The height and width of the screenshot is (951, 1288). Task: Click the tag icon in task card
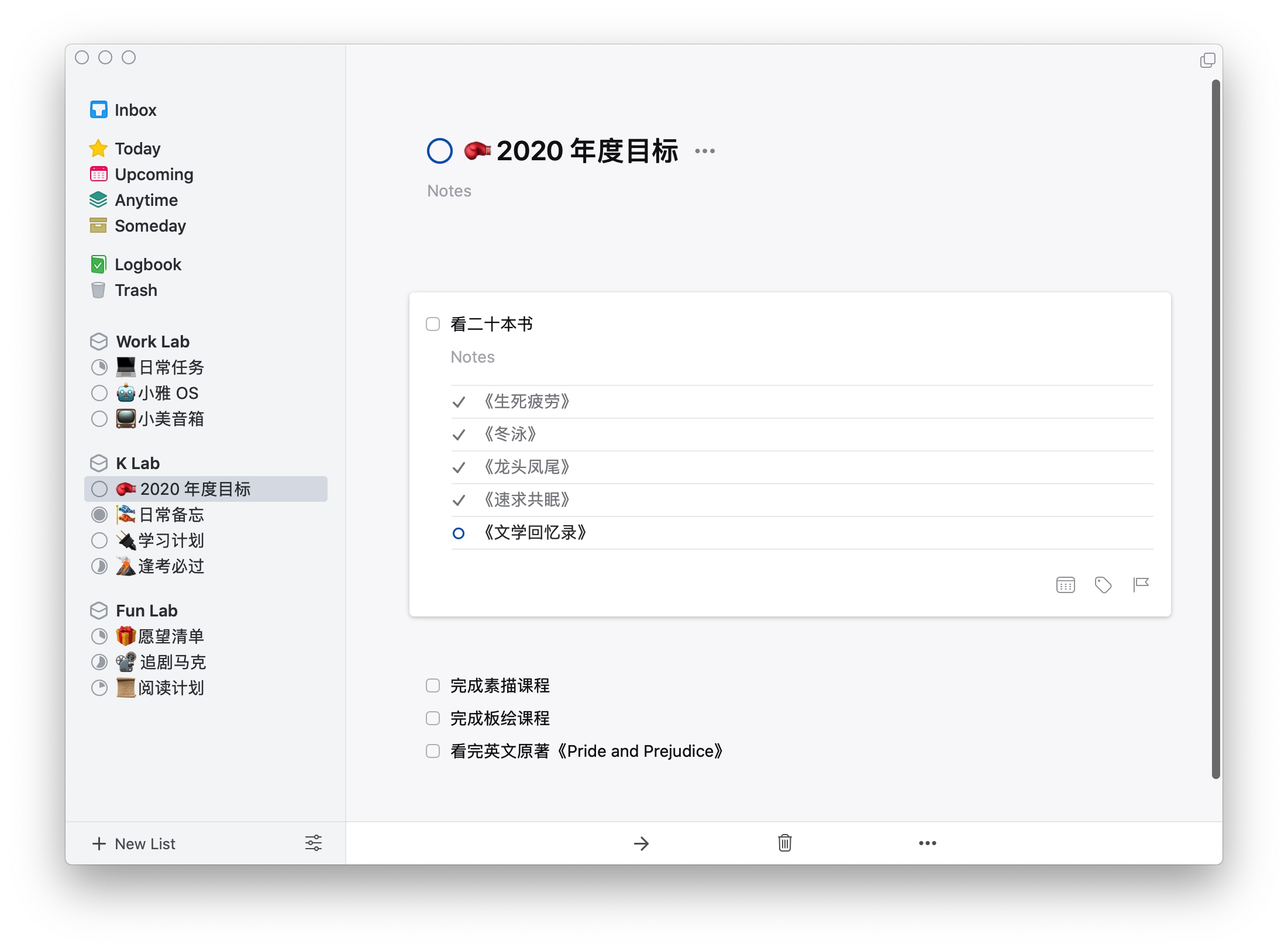tap(1103, 584)
